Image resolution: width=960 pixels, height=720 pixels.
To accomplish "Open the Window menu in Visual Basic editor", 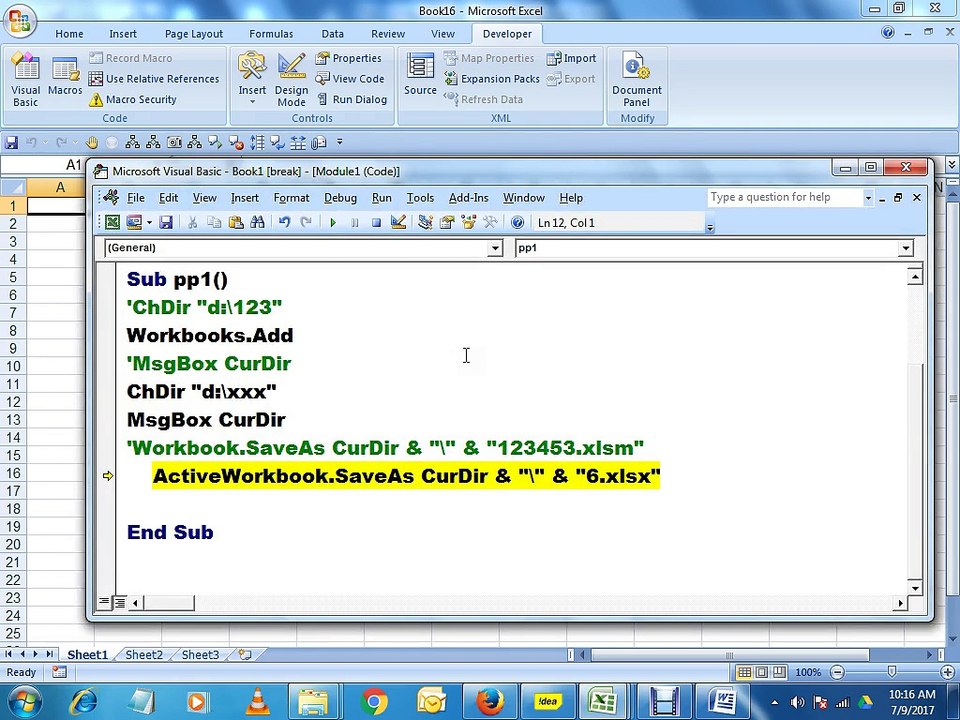I will tap(523, 198).
